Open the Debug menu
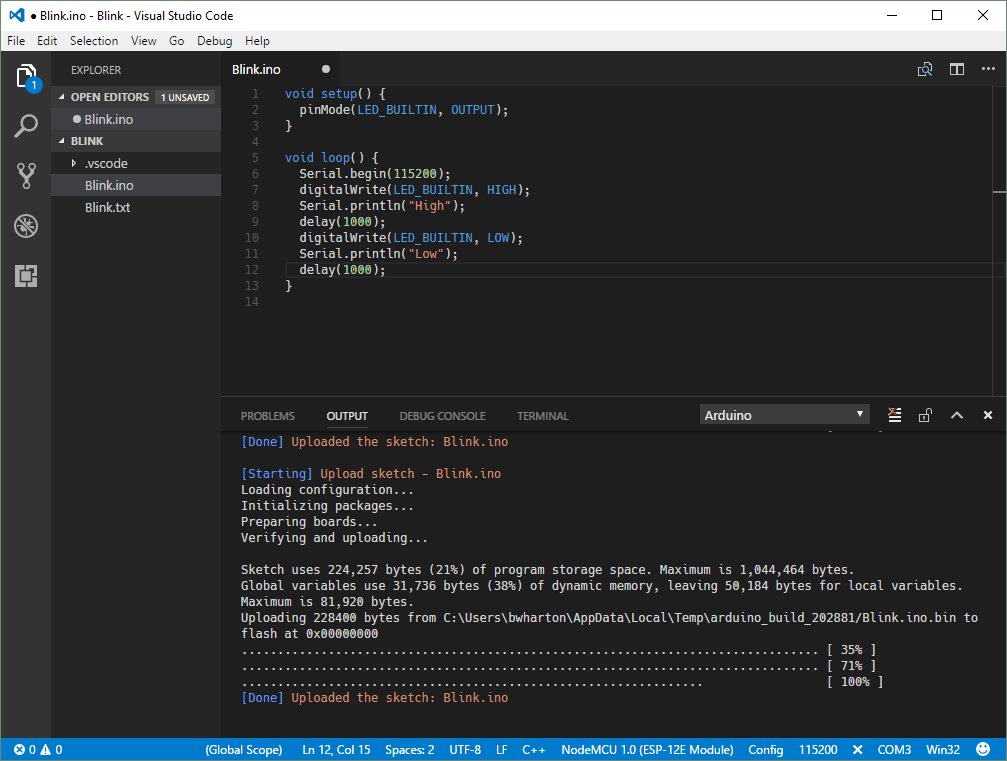This screenshot has height=761, width=1007. pyautogui.click(x=215, y=40)
